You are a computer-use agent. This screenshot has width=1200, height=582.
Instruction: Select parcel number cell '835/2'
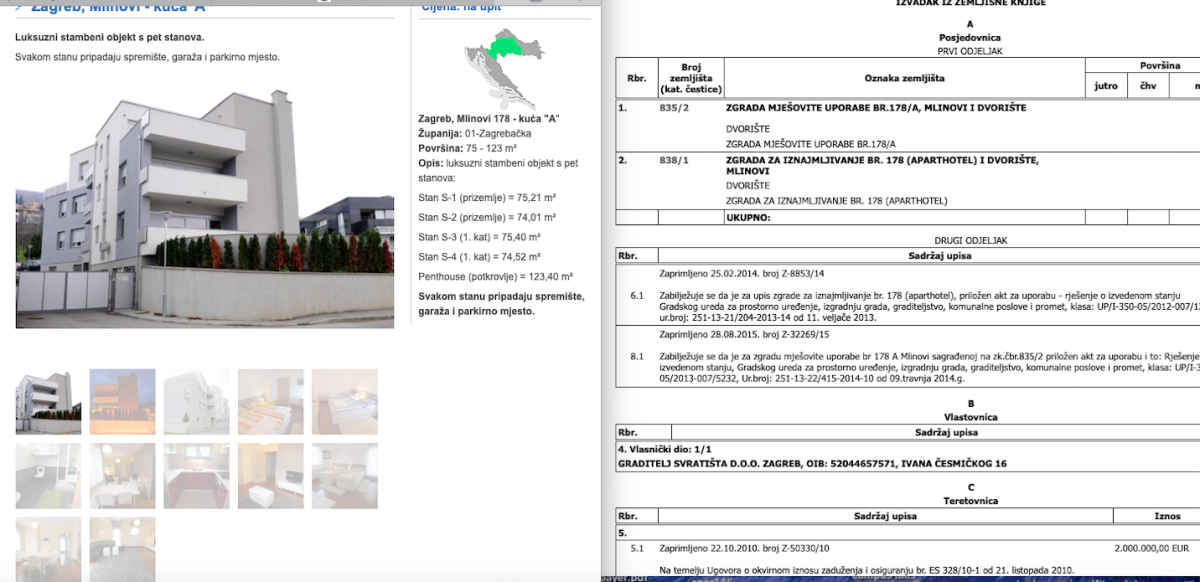click(x=676, y=108)
